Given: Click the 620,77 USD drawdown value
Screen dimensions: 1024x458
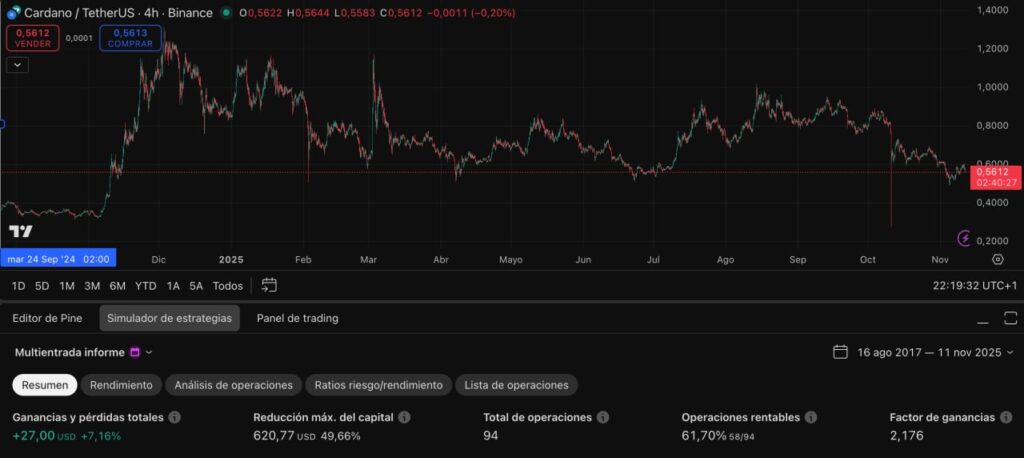Looking at the screenshot, I should [x=285, y=436].
